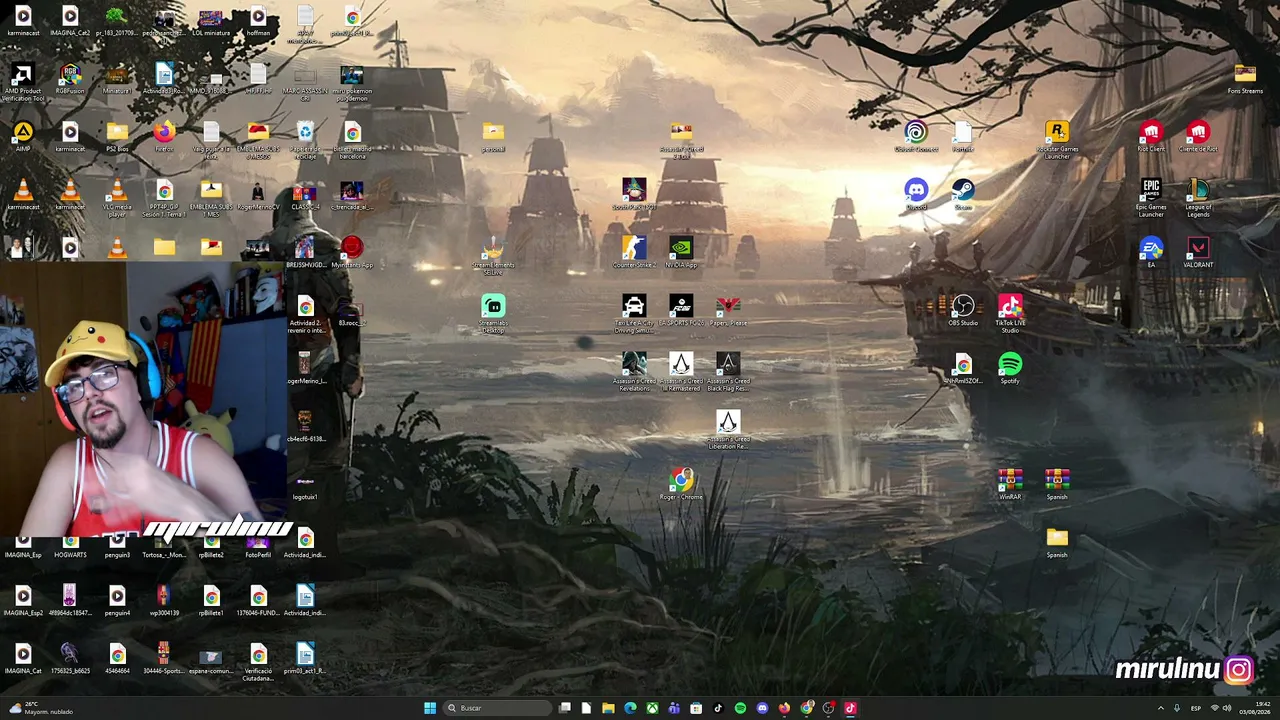Viewport: 1280px width, 720px height.
Task: Open Taxi Life city driving simulator
Action: pos(634,313)
